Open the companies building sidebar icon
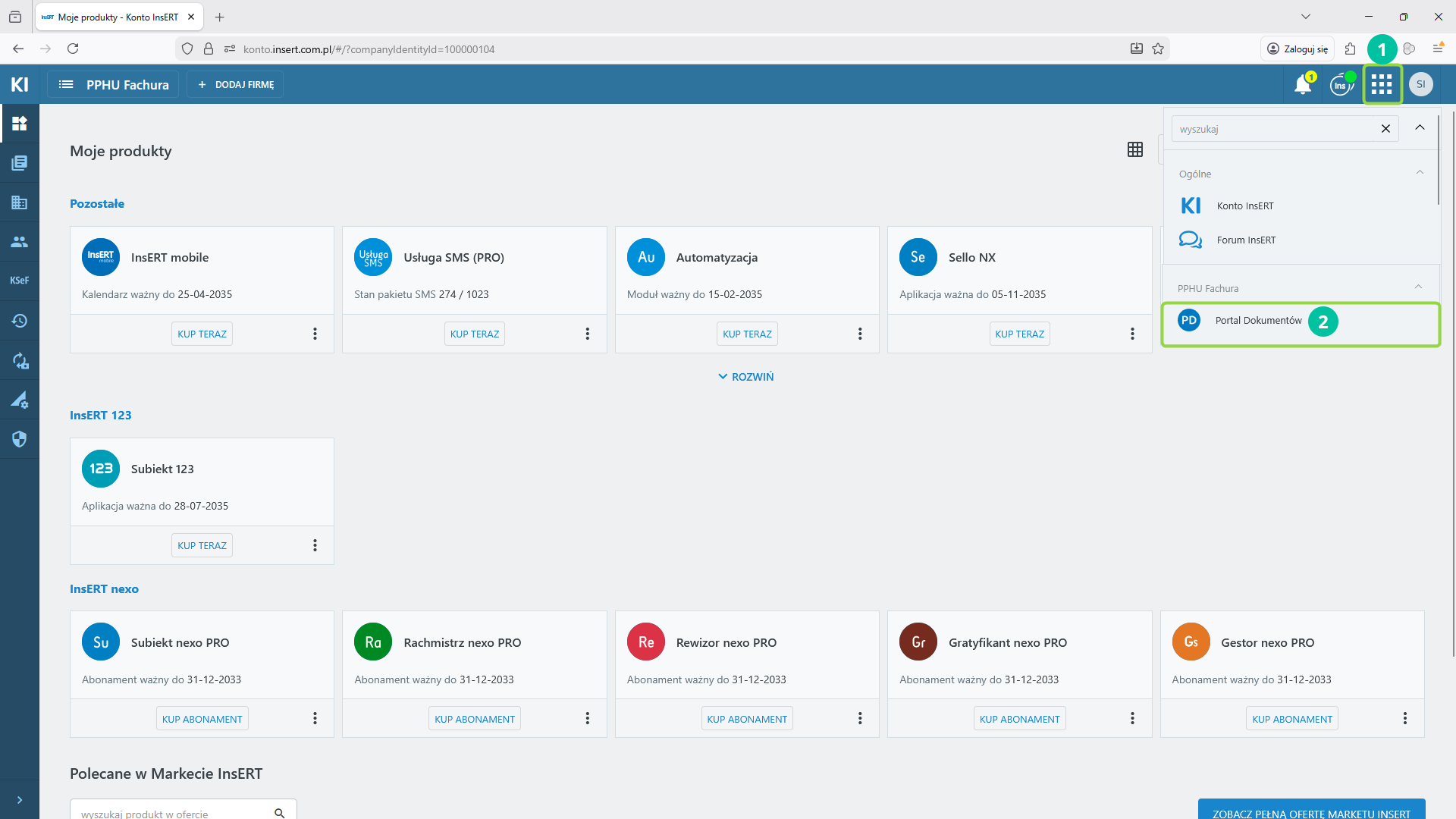 click(19, 202)
